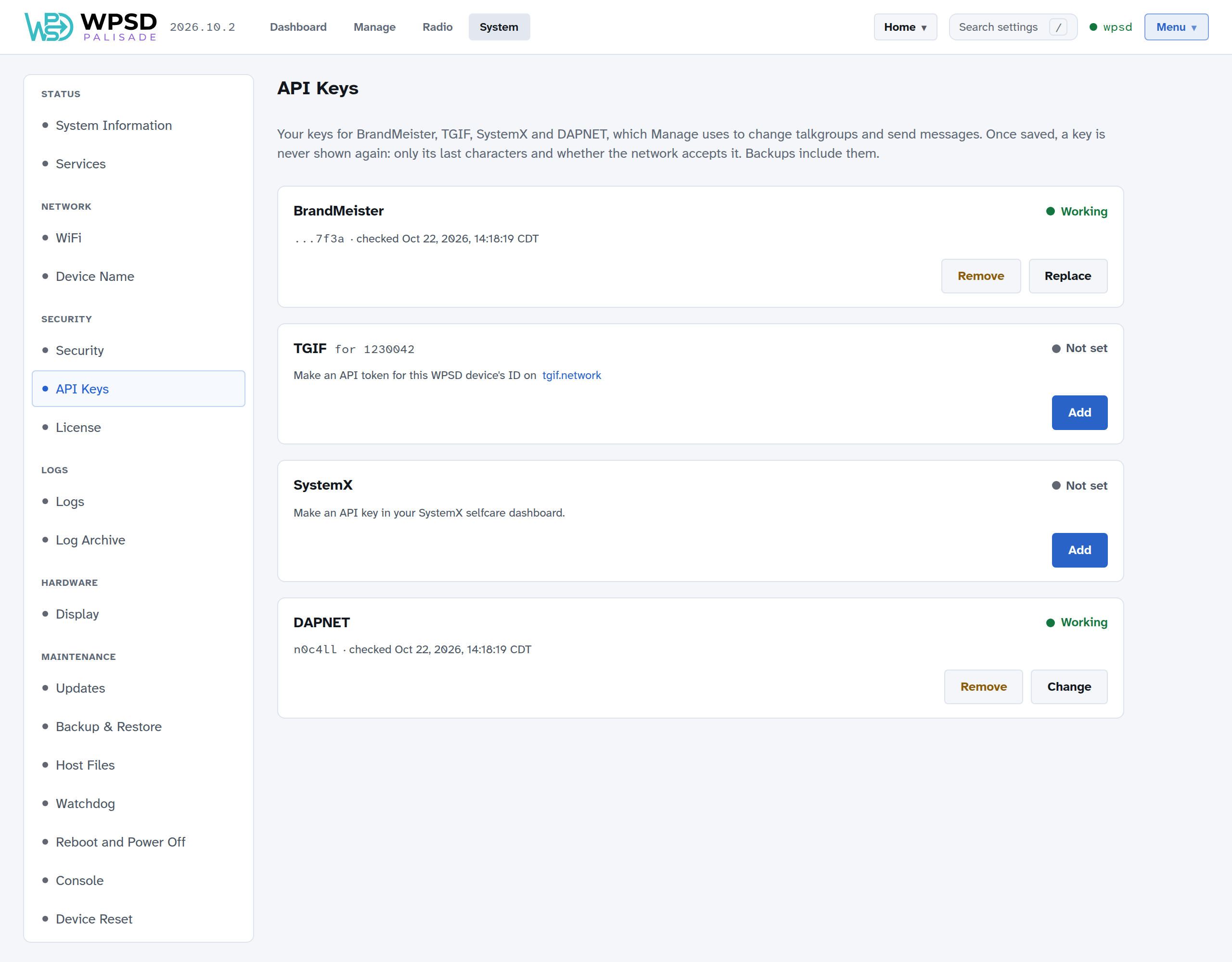
Task: Change the DAPNET credentials
Action: [1068, 686]
